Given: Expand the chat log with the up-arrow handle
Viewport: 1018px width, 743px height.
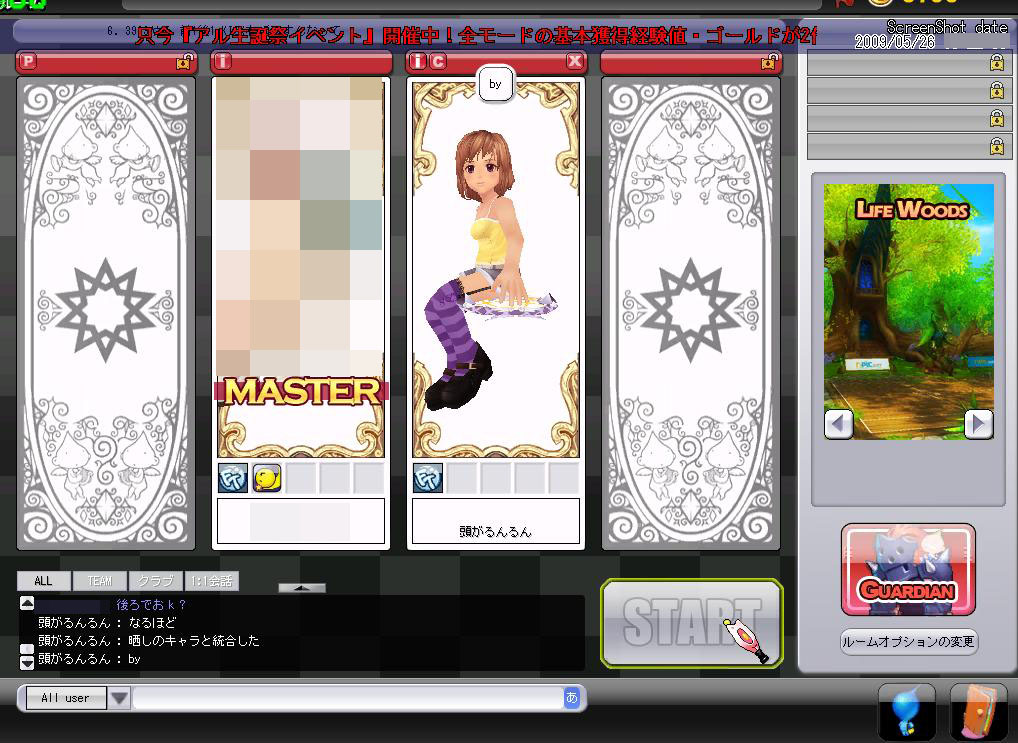Looking at the screenshot, I should pyautogui.click(x=301, y=588).
